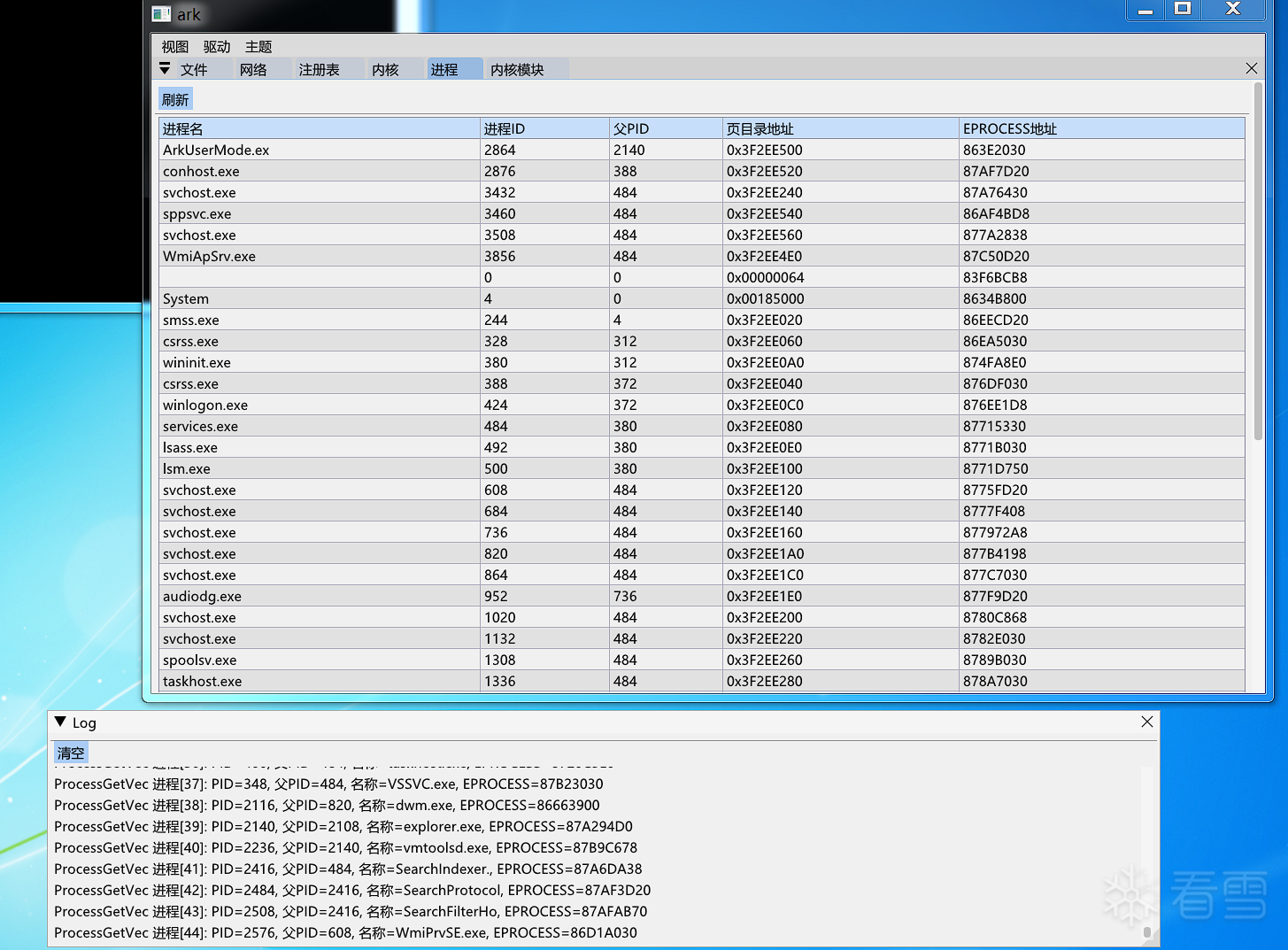
Task: Click the EPROCESS address 863E2030
Action: (x=994, y=150)
